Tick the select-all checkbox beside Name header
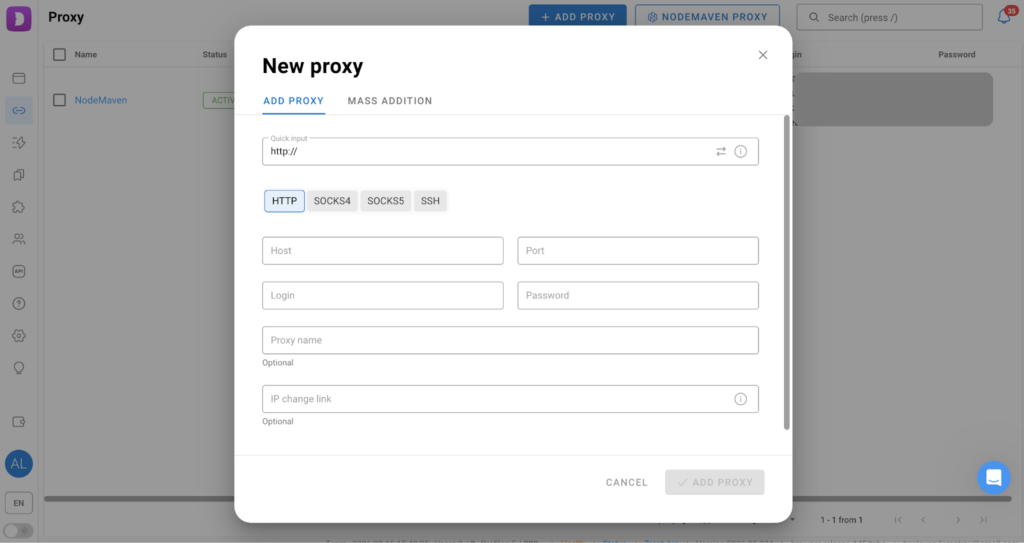The width and height of the screenshot is (1024, 543). [x=59, y=54]
